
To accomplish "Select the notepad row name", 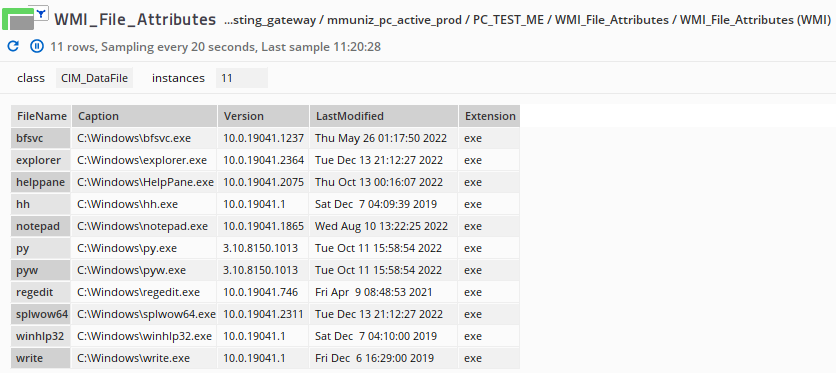I will [41, 226].
